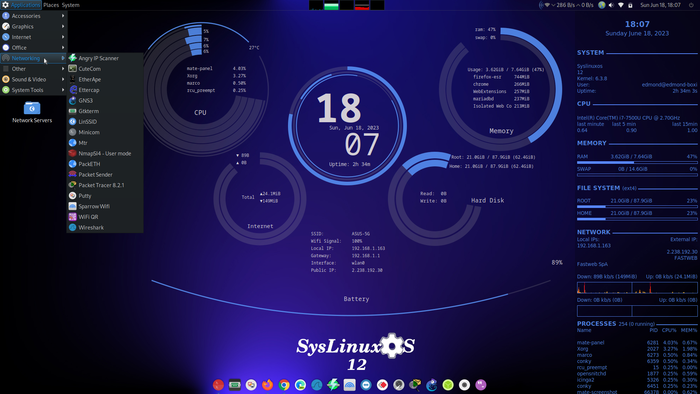Open Firefox from the bottom dock

(x=267, y=385)
